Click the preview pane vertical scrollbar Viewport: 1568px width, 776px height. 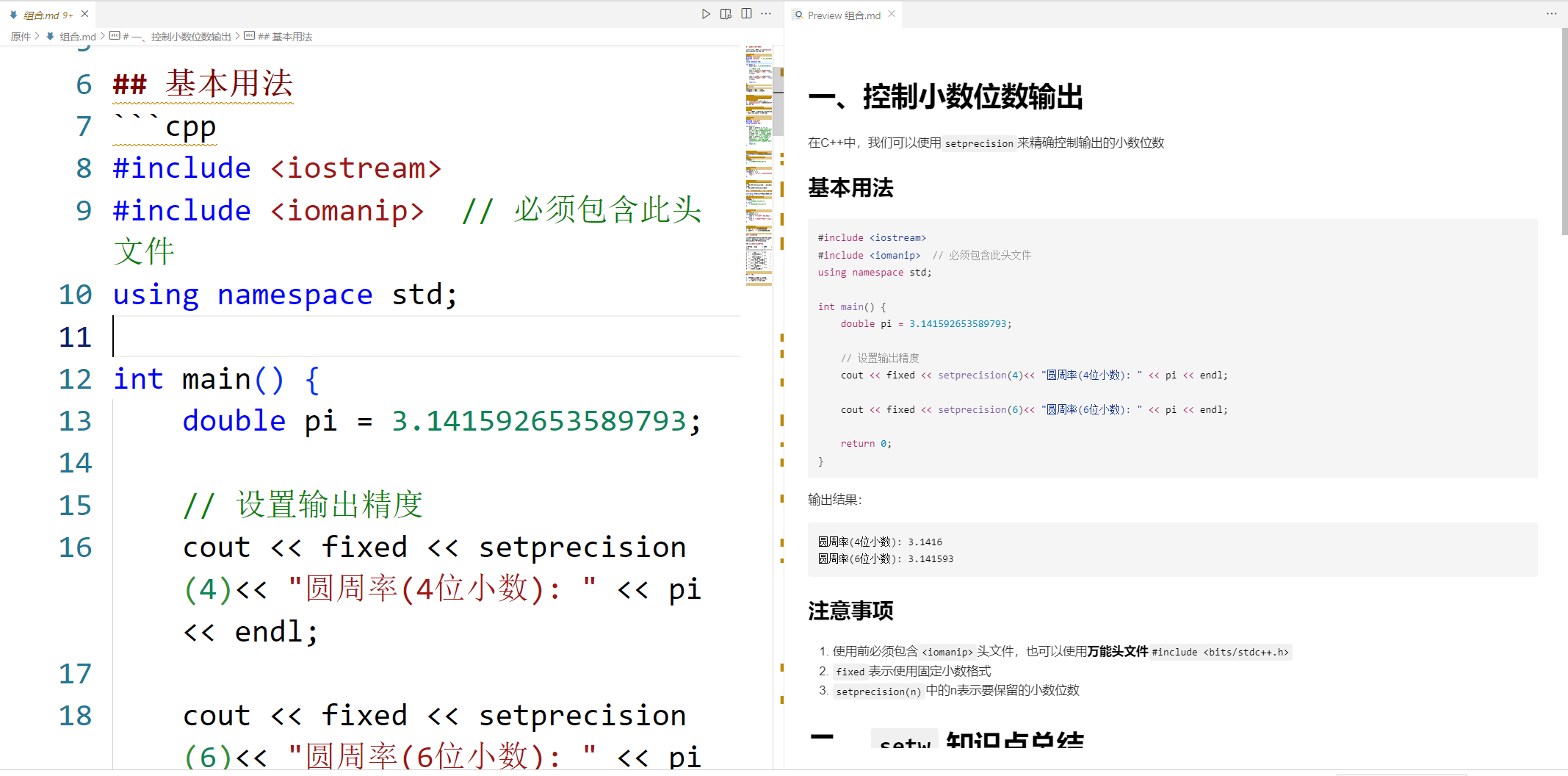(x=1564, y=132)
